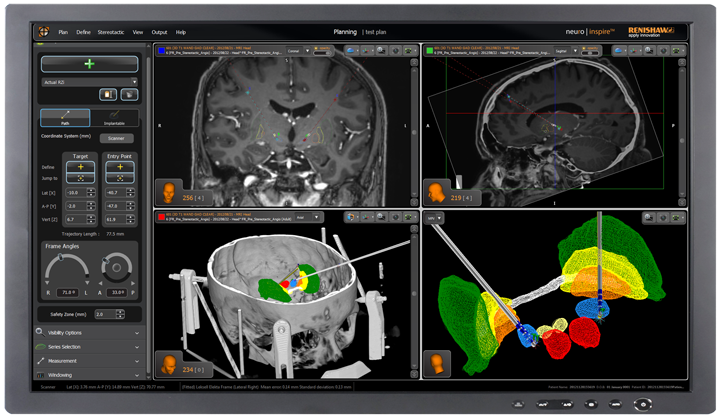Select the Path trajectory mode
720x417 pixels.
[x=64, y=120]
